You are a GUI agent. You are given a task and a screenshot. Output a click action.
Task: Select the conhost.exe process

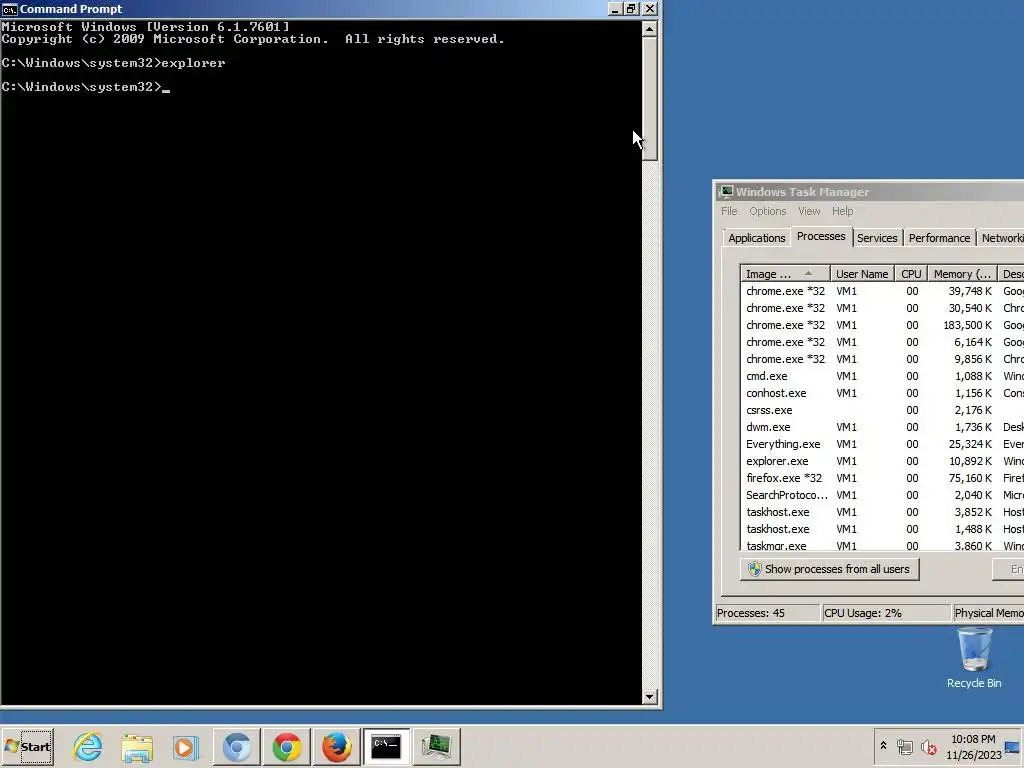[883, 393]
